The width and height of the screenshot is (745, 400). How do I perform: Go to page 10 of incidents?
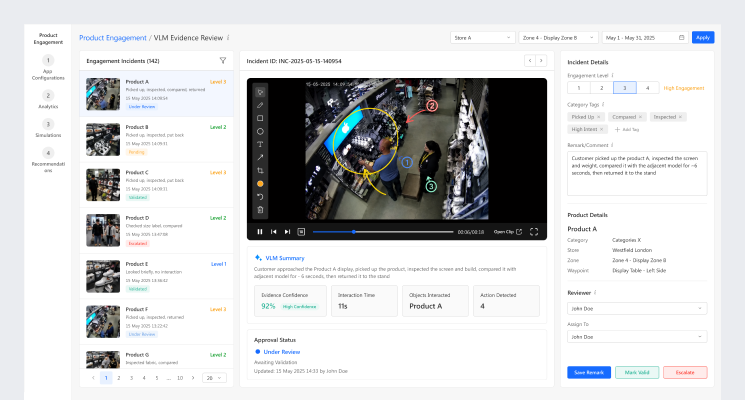click(x=180, y=378)
